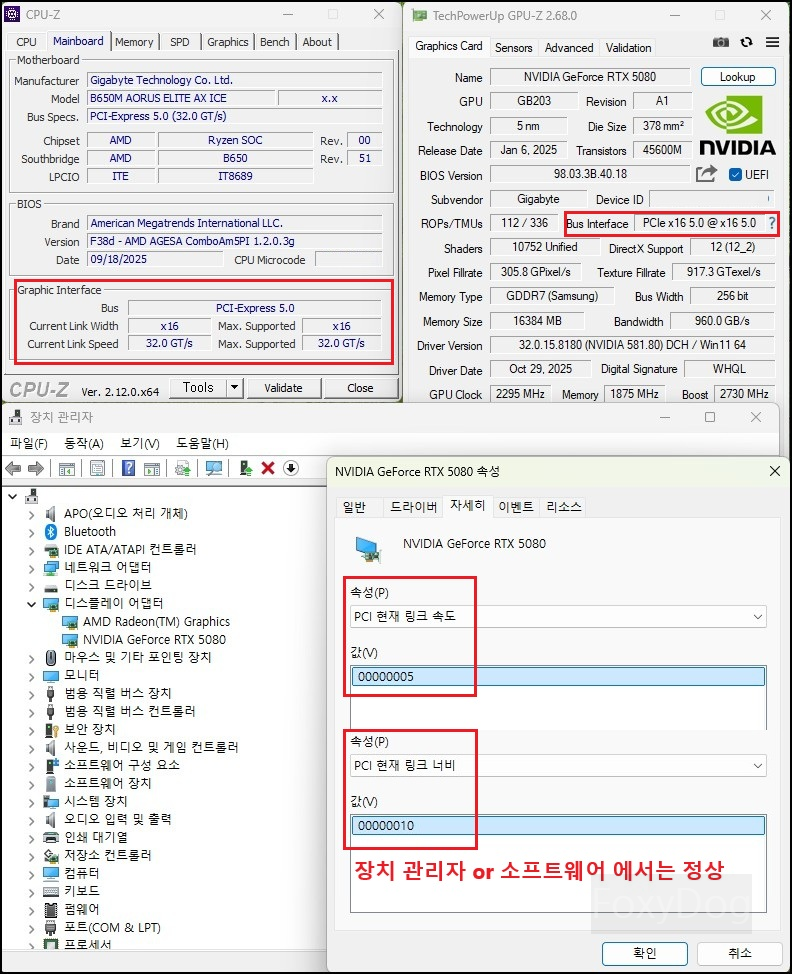
Task: Open the Advanced tab in GPU-Z
Action: pos(569,47)
